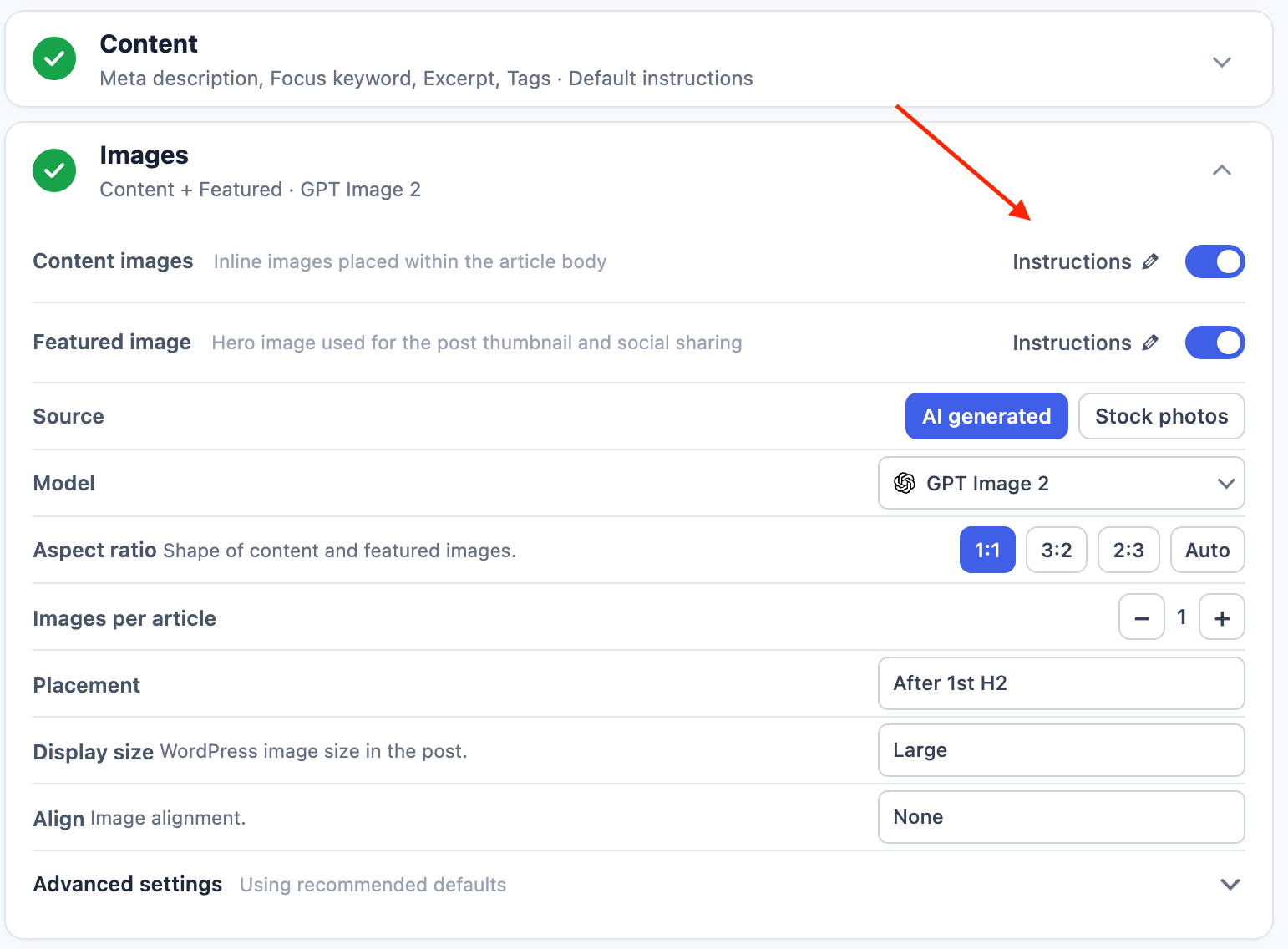Click 'Content + Featured · GPT Image 2' subtitle
Image resolution: width=1288 pixels, height=949 pixels.
coord(260,190)
